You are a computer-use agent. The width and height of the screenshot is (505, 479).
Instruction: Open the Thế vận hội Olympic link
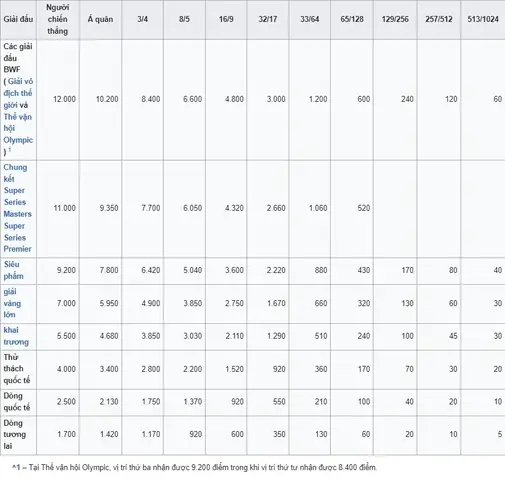pos(18,128)
